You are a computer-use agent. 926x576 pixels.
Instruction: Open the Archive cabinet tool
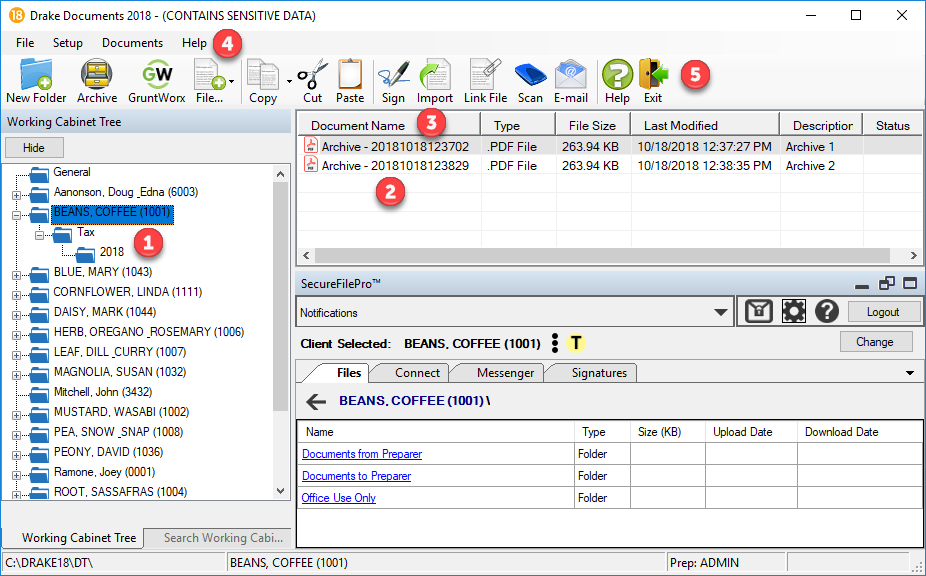point(97,82)
